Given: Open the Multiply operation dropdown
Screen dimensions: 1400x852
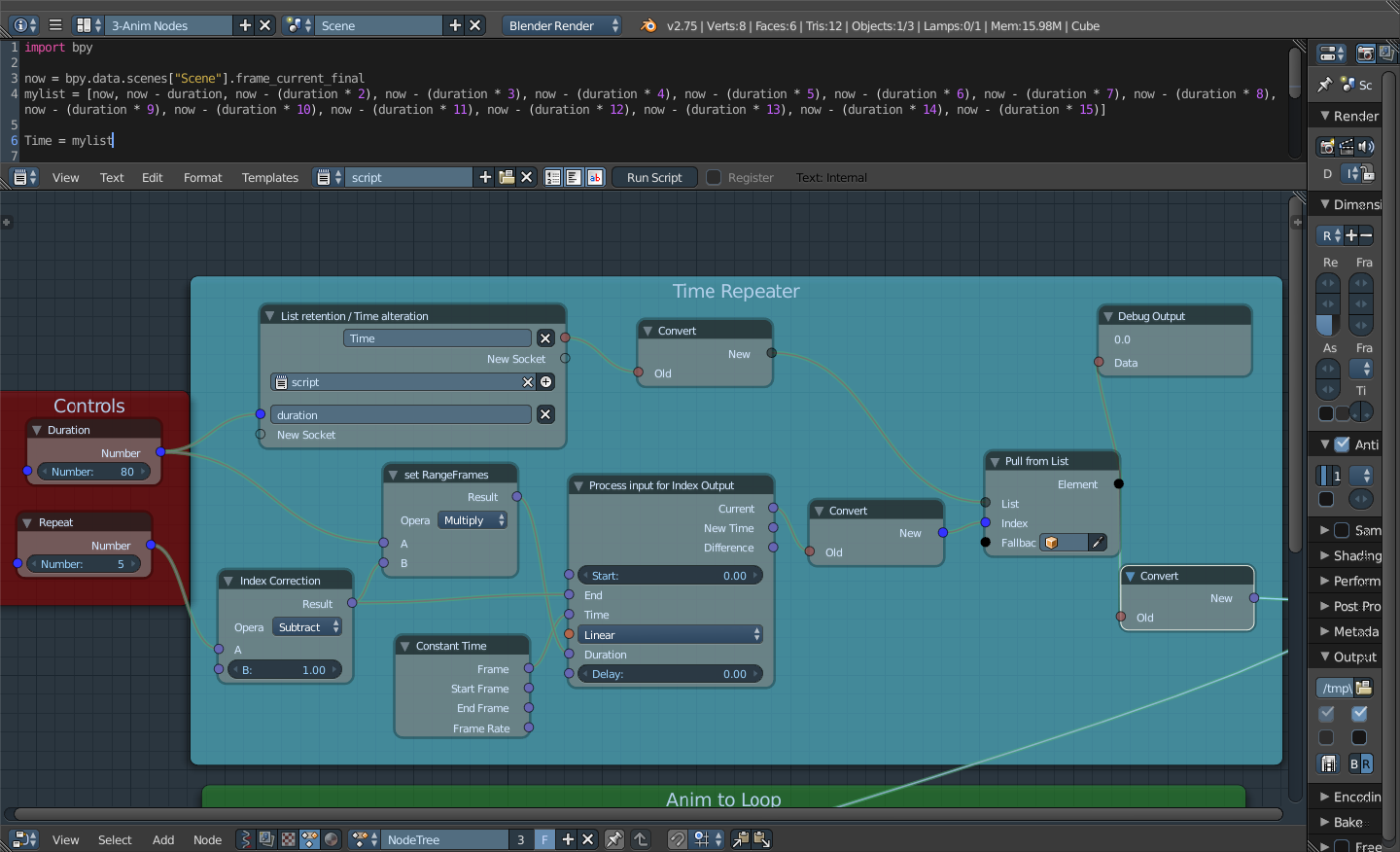Looking at the screenshot, I should [473, 520].
